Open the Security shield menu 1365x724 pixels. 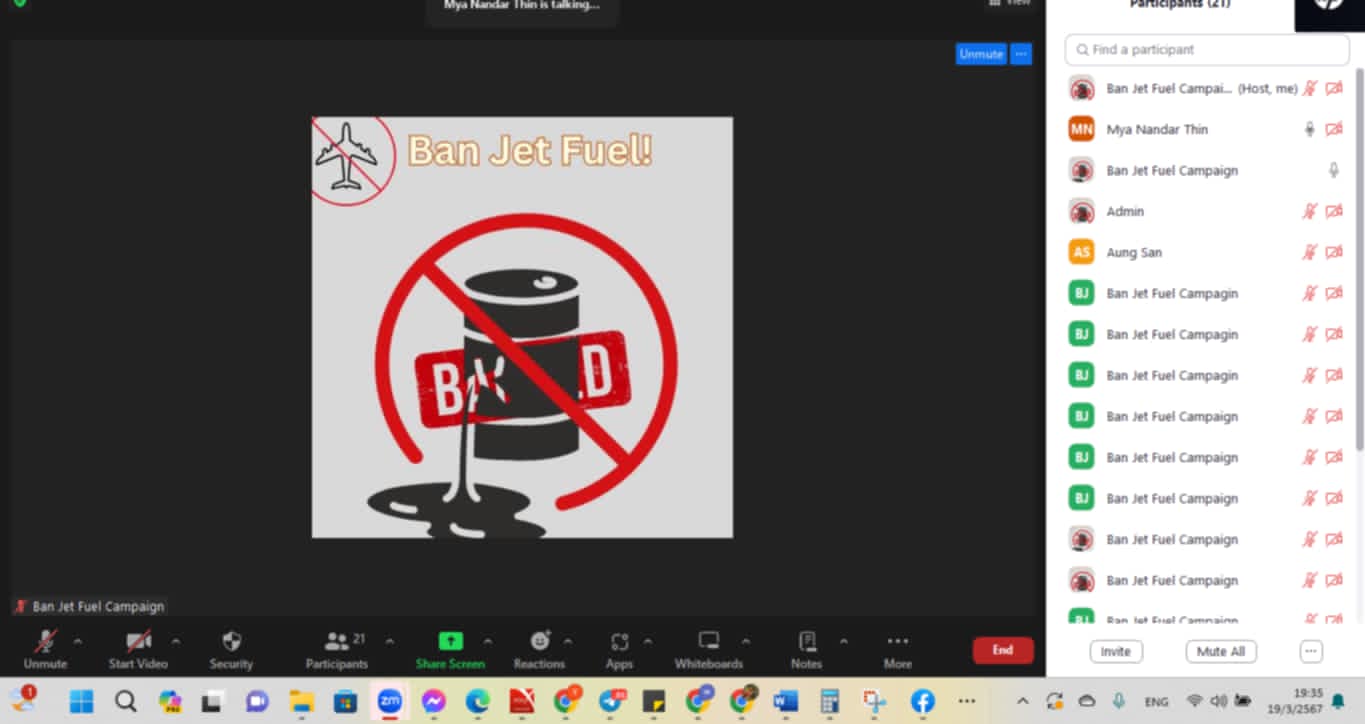pos(231,641)
